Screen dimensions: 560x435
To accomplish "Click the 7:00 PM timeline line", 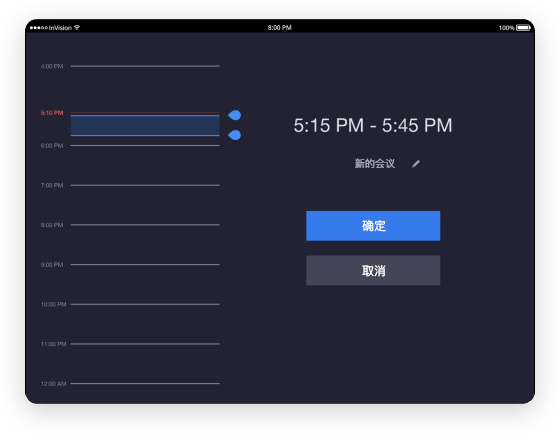I will point(145,185).
